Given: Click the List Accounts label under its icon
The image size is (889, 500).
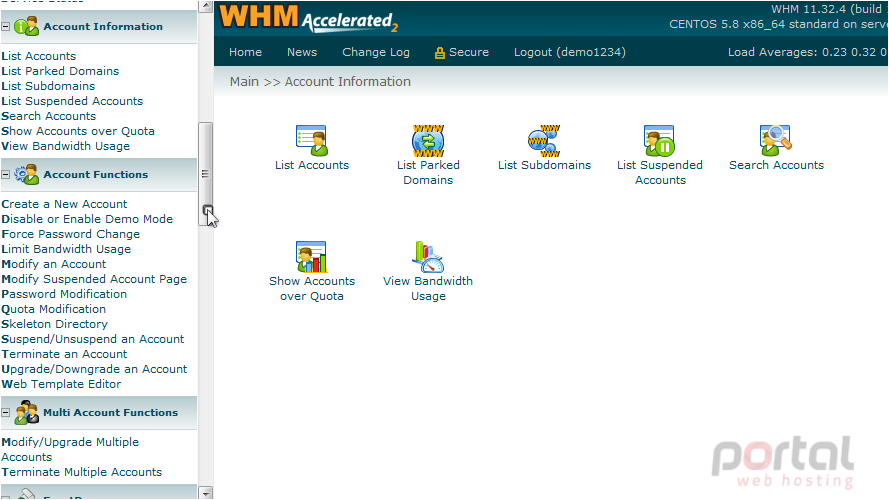Looking at the screenshot, I should [312, 165].
